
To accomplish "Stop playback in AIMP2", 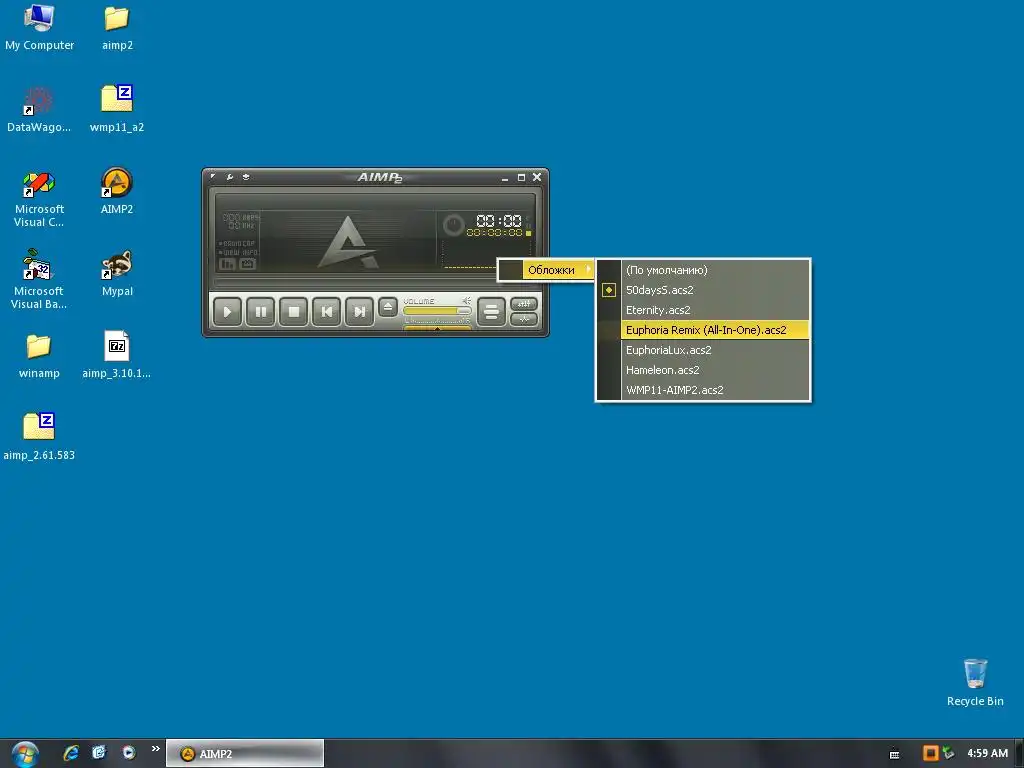I will [x=294, y=312].
